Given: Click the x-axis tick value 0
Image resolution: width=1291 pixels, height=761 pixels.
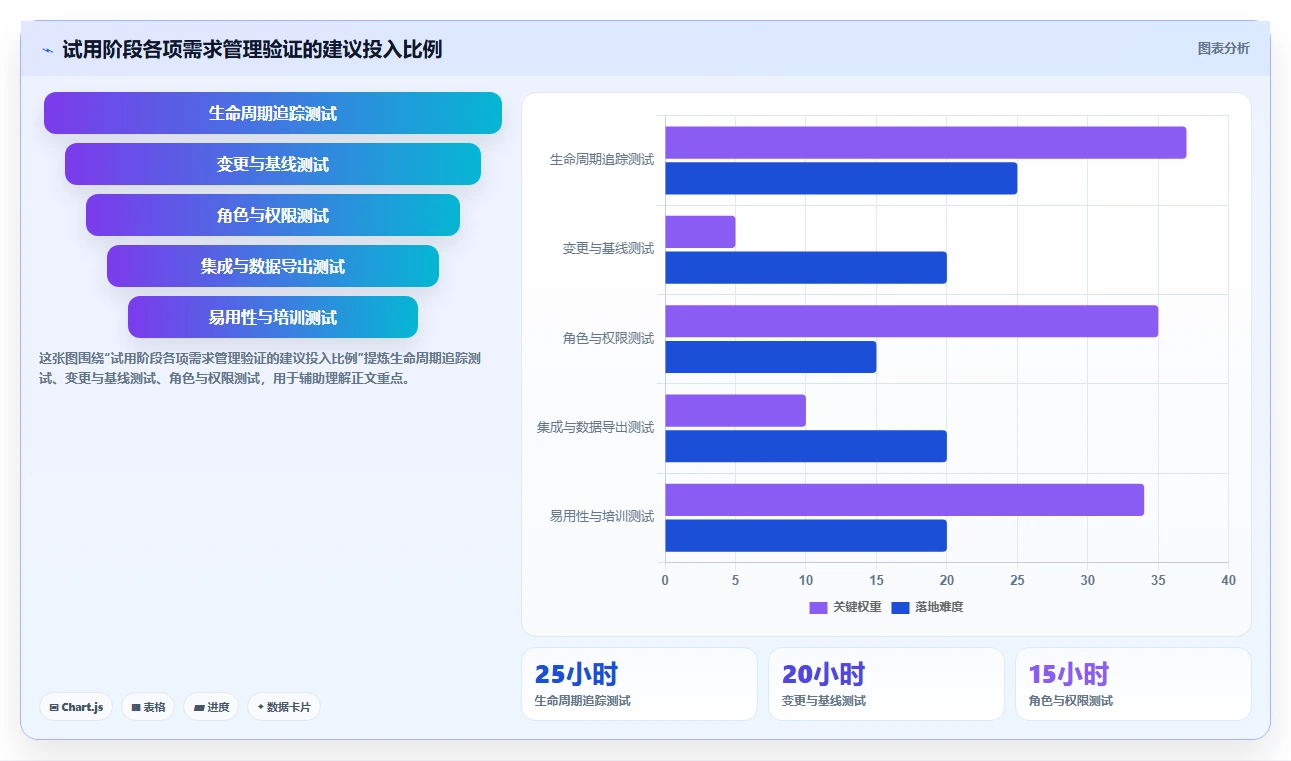Looking at the screenshot, I should coord(665,581).
